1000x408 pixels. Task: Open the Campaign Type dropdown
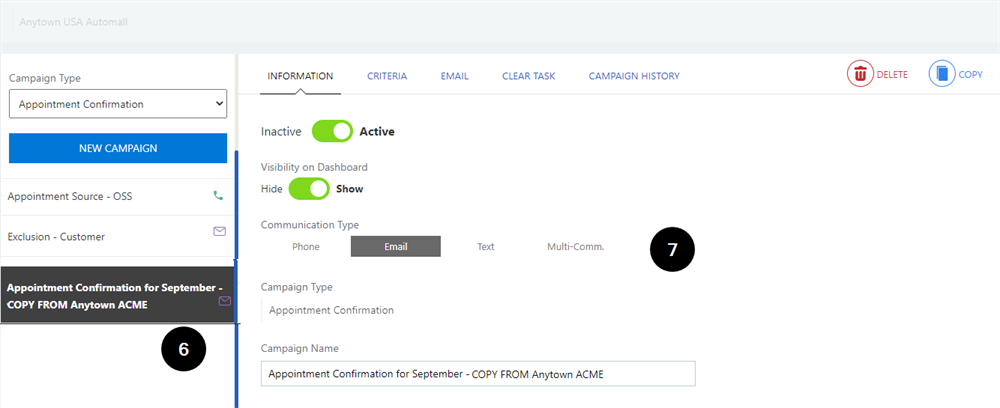118,104
